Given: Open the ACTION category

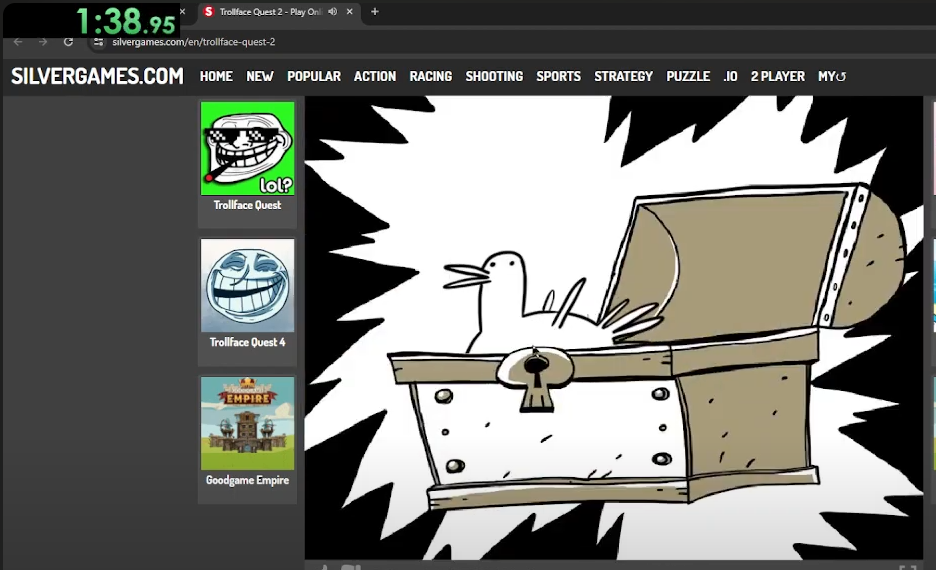Looking at the screenshot, I should point(375,76).
